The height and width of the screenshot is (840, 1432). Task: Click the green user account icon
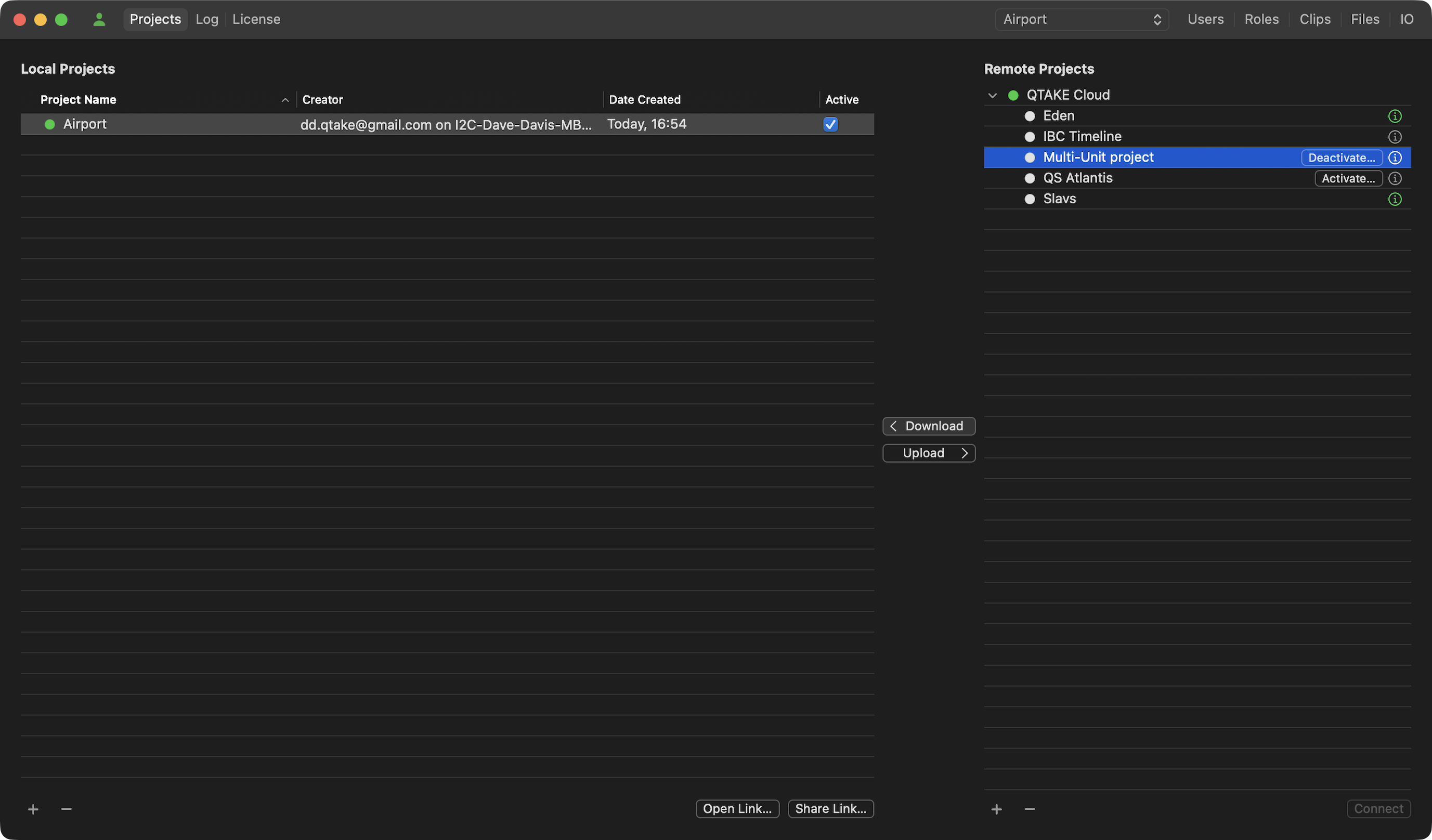tap(99, 19)
